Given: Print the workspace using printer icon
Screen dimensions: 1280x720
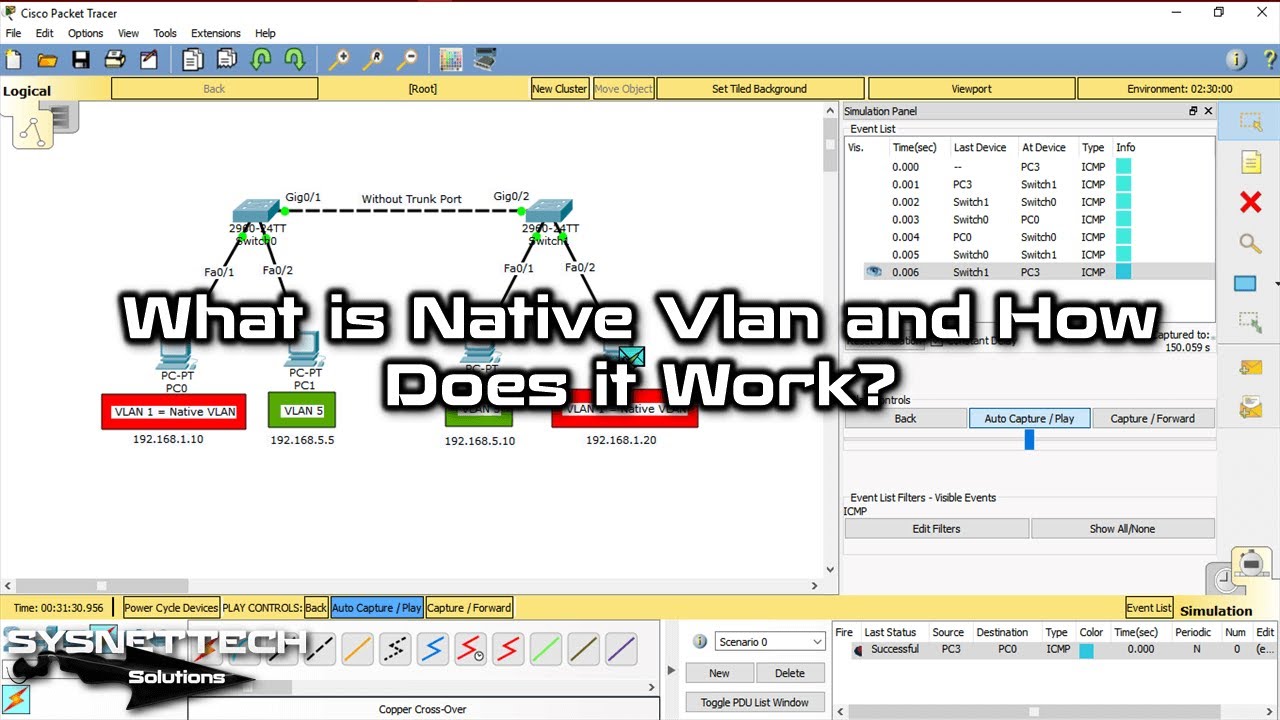Looking at the screenshot, I should click(x=114, y=60).
